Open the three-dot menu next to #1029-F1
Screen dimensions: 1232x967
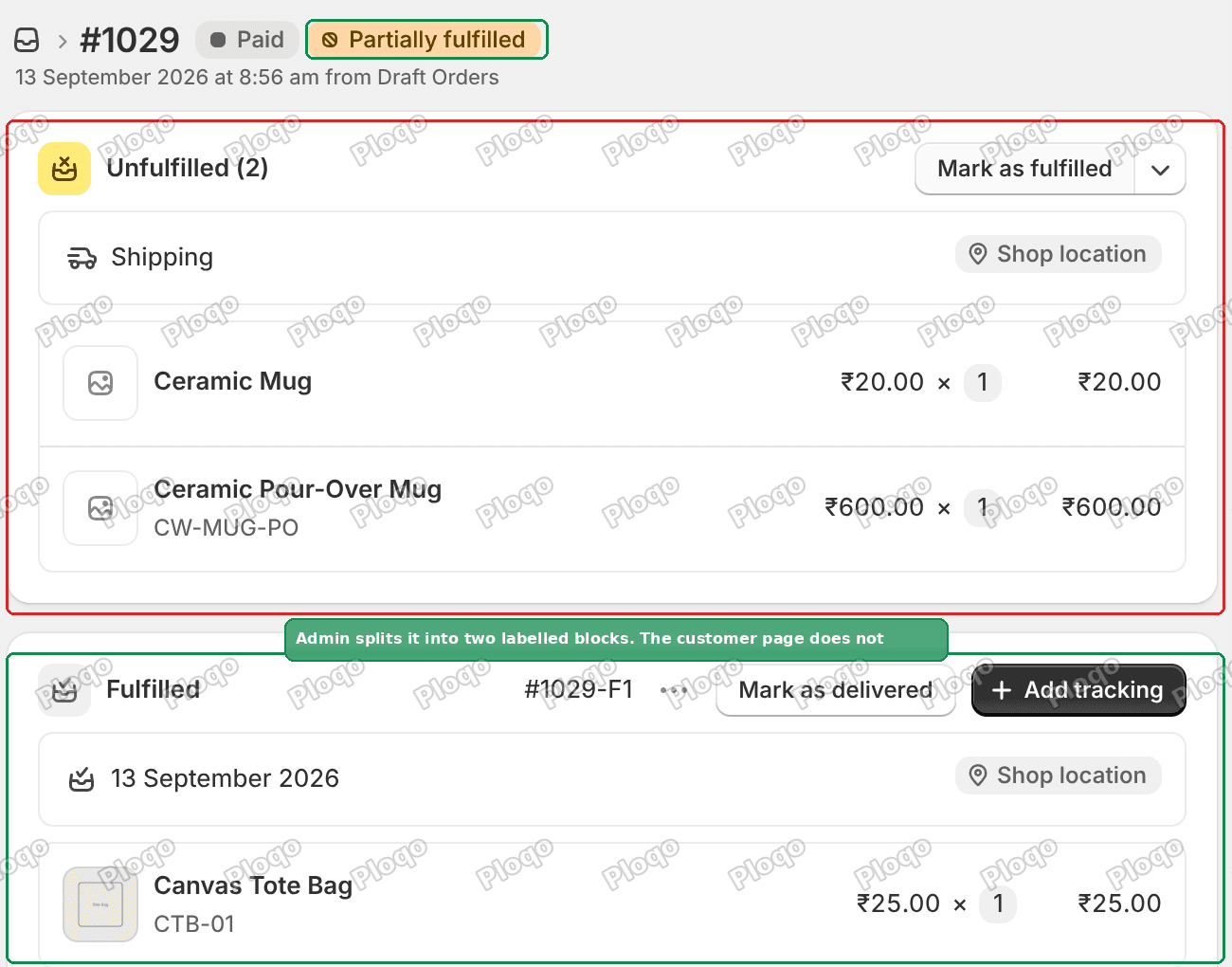tap(673, 690)
